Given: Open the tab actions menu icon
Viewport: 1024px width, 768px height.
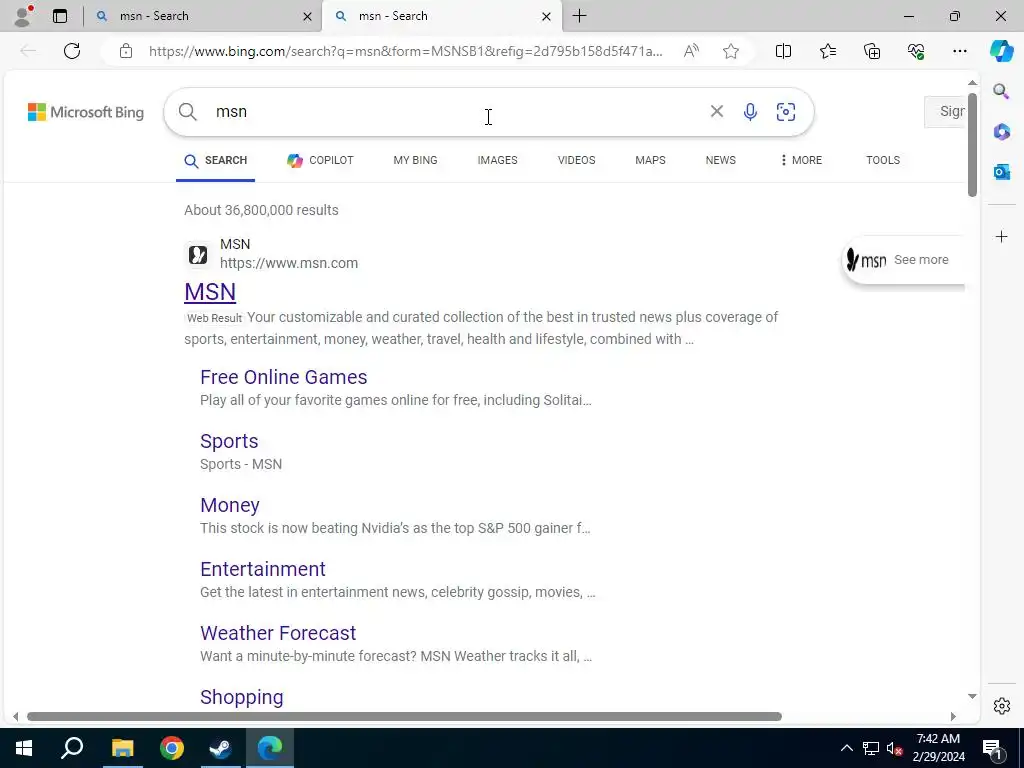Looking at the screenshot, I should (60, 16).
